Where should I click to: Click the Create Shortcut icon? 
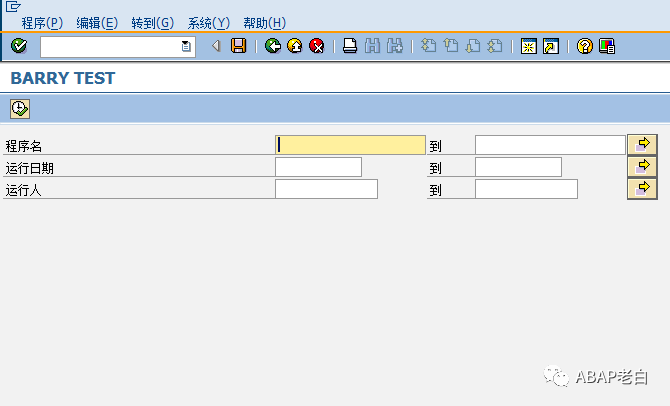551,46
